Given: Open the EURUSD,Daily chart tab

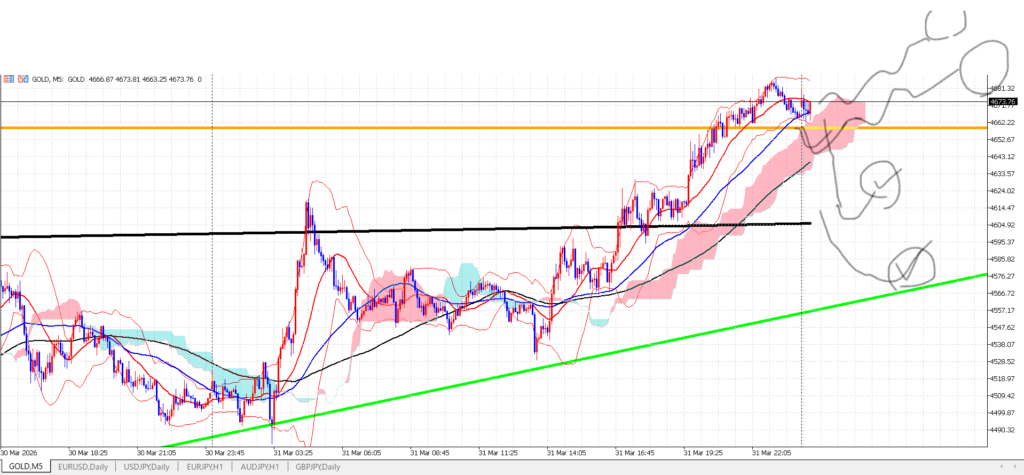Looking at the screenshot, I should point(85,466).
